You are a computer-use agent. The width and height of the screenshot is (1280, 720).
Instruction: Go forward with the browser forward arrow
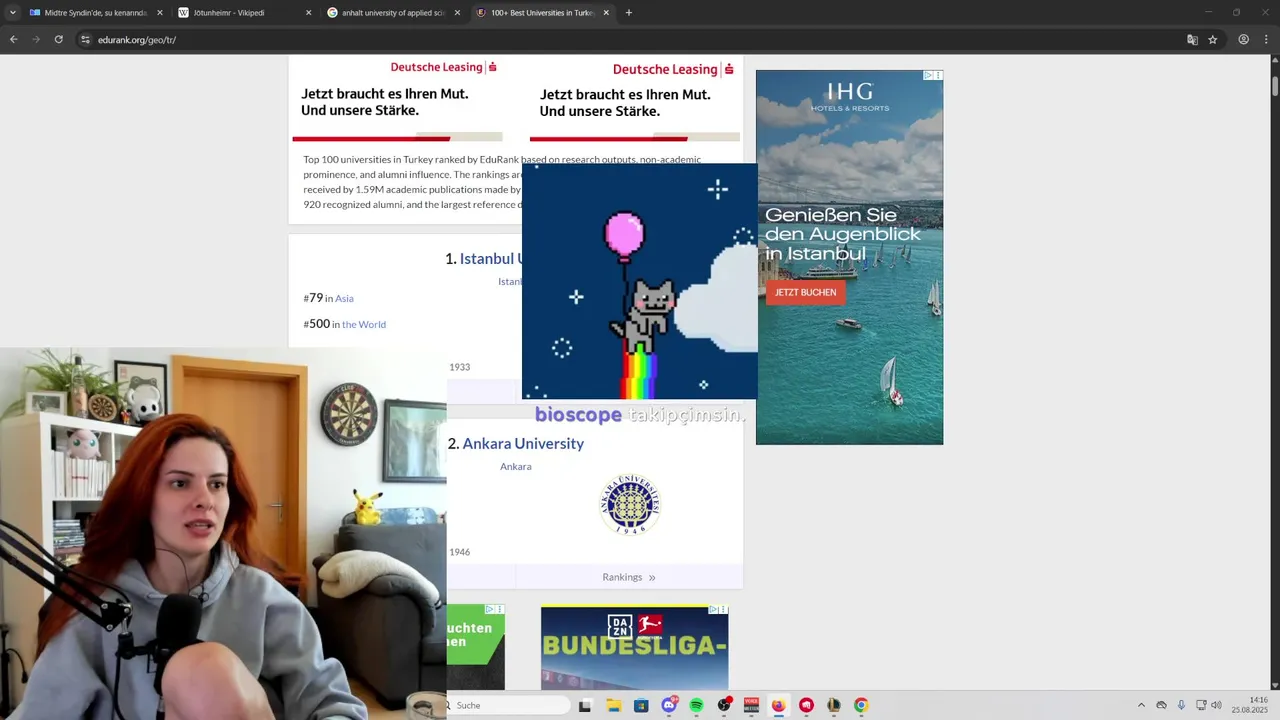[36, 40]
